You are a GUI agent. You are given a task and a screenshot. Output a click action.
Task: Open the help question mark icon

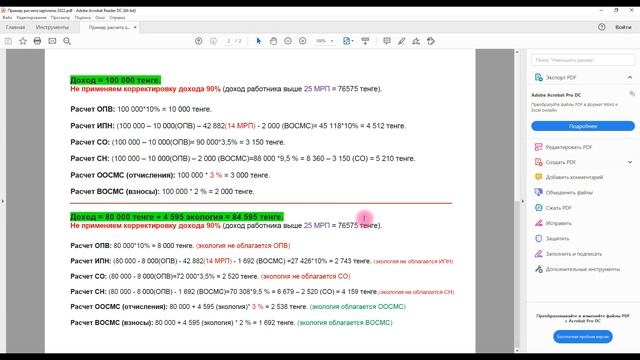[602, 27]
